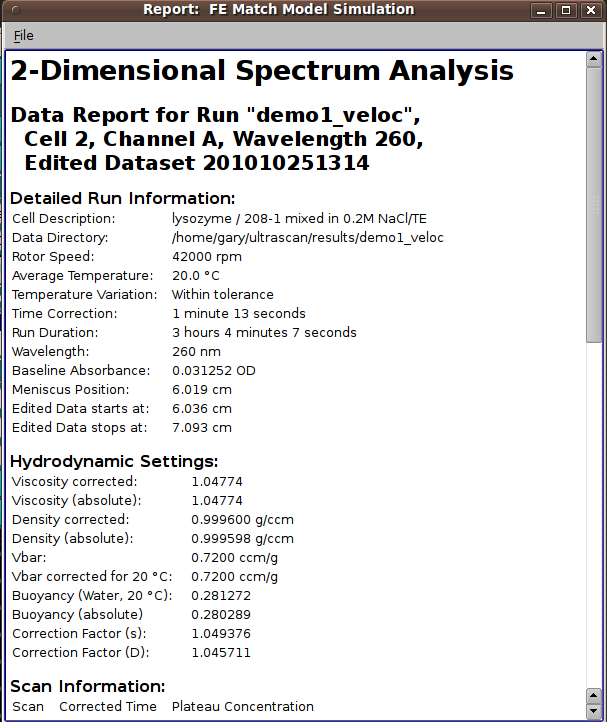607x722 pixels.
Task: Click the window title bar text
Action: tap(279, 9)
